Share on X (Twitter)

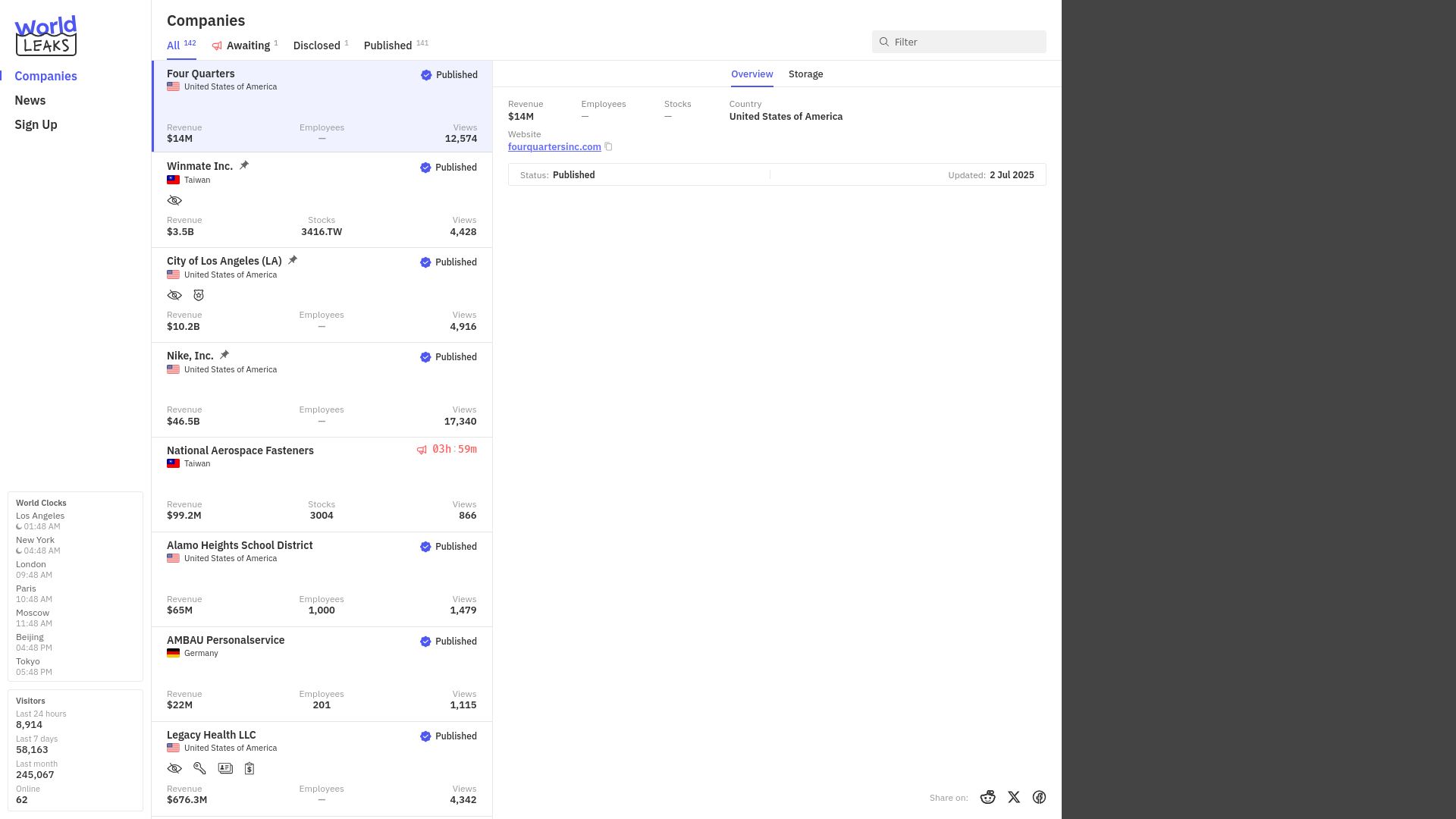pyautogui.click(x=1014, y=797)
